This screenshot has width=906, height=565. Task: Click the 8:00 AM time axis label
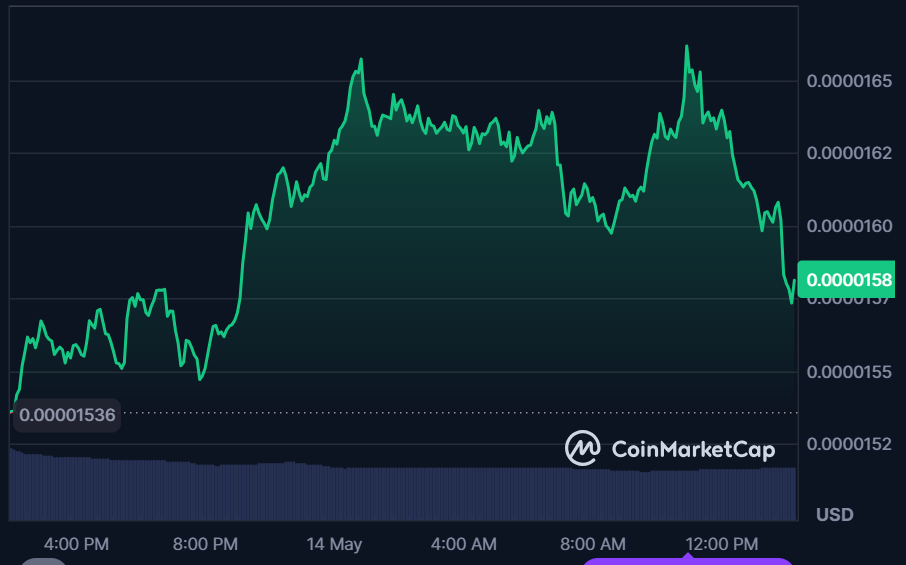tap(592, 544)
